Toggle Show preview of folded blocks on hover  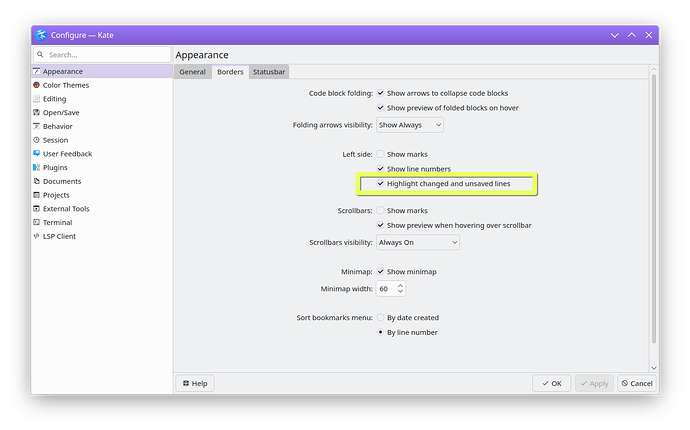coord(381,108)
